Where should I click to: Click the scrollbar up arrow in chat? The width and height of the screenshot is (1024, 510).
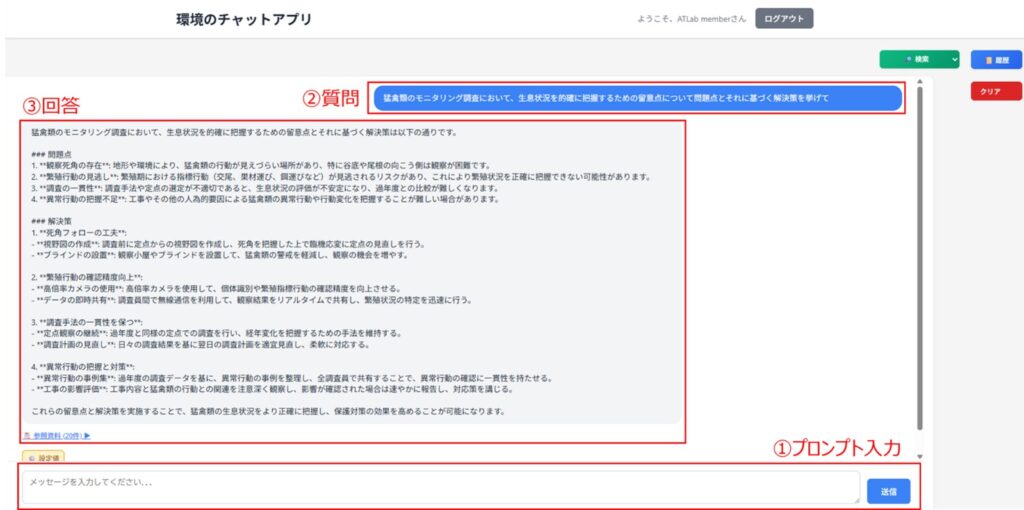[919, 82]
